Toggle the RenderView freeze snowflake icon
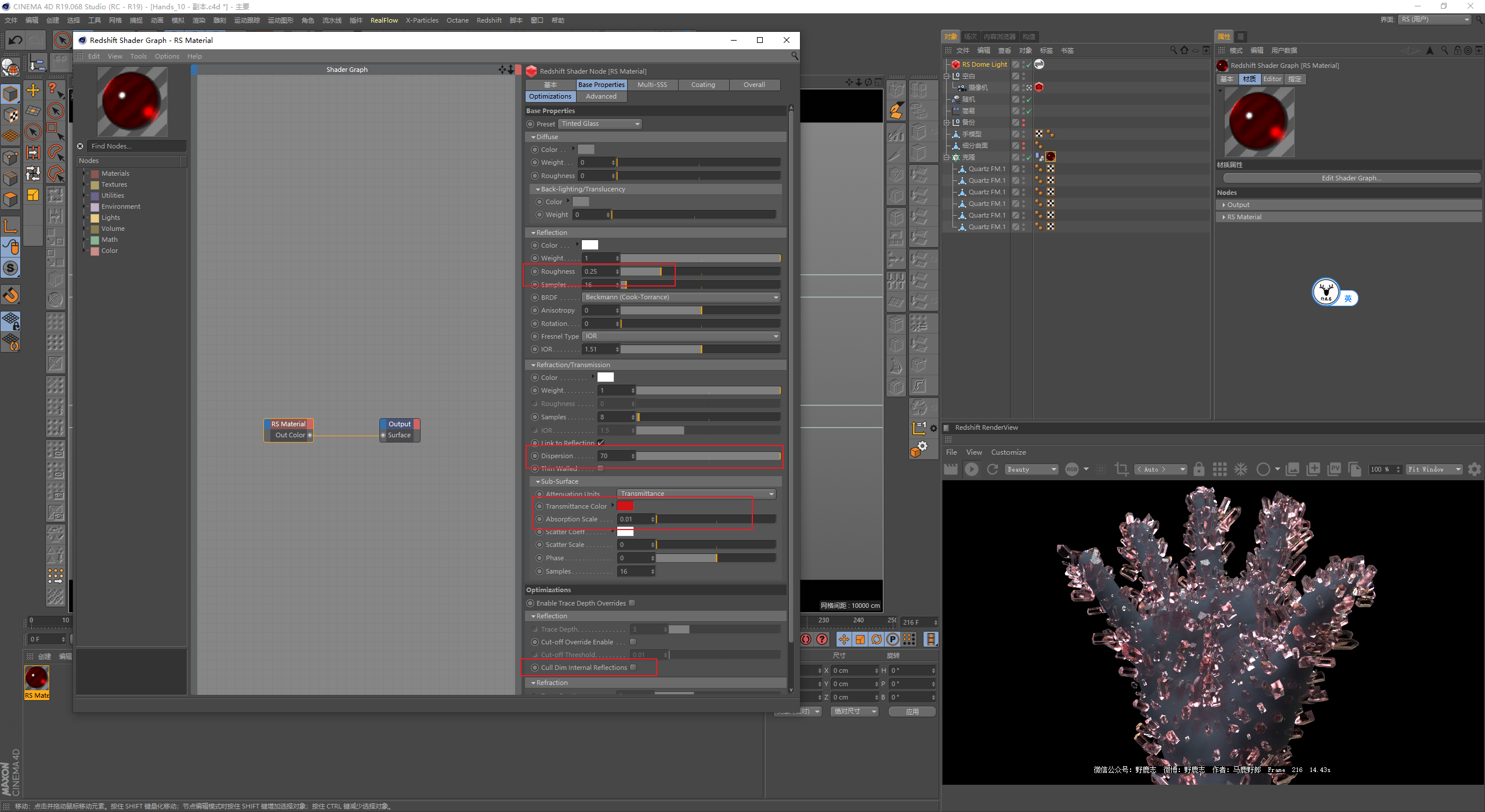The image size is (1485, 812). coord(1241,469)
